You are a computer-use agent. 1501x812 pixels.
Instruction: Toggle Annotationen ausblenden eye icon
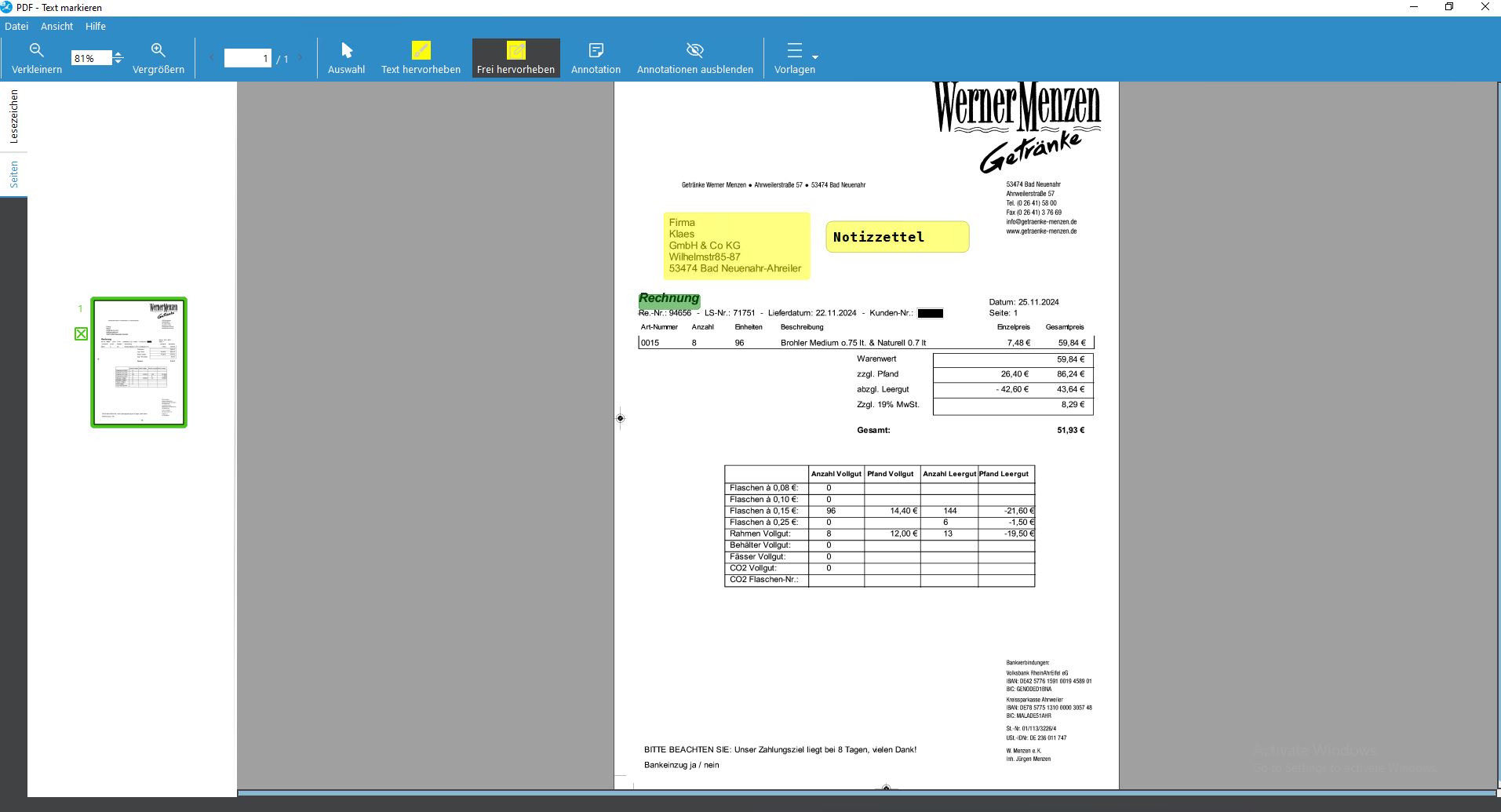pos(694,51)
